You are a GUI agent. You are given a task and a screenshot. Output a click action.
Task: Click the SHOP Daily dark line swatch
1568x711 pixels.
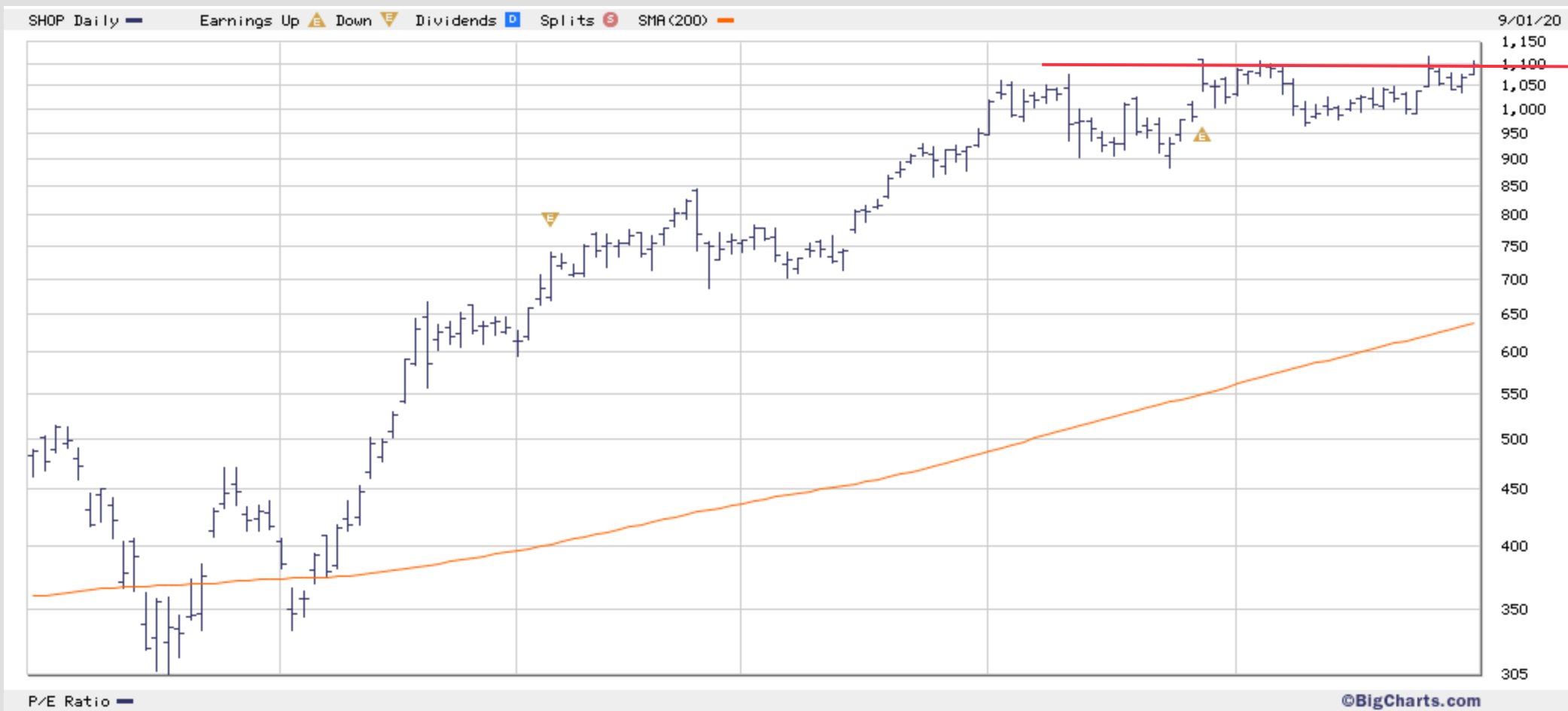click(134, 20)
